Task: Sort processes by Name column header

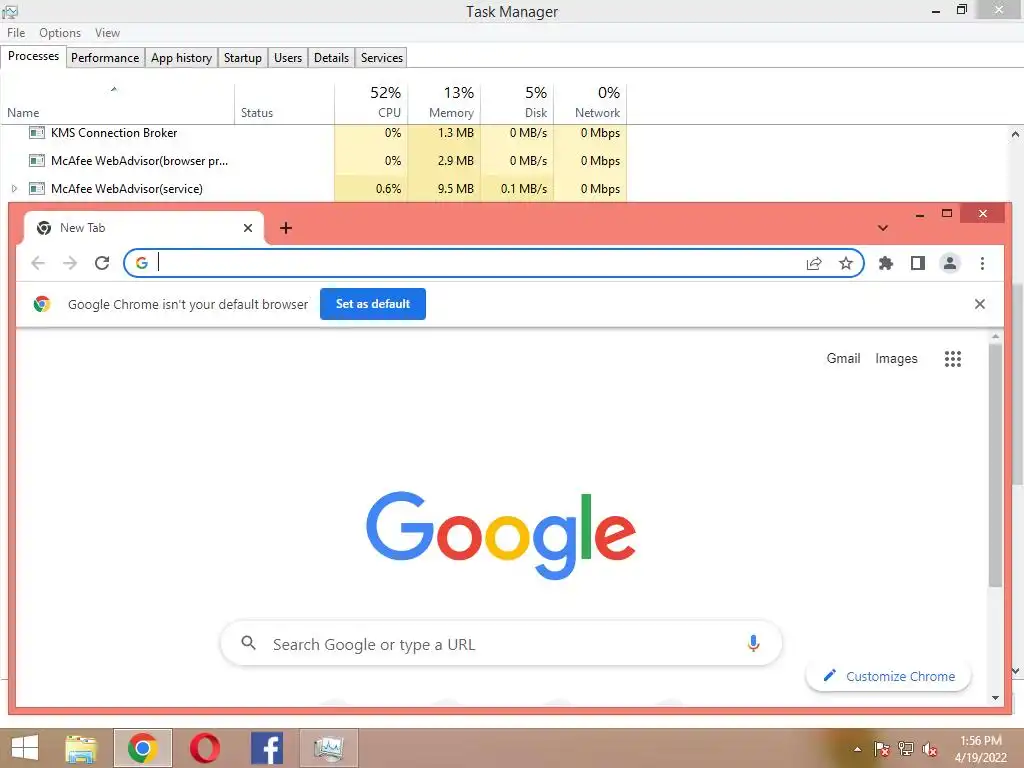Action: [x=118, y=103]
